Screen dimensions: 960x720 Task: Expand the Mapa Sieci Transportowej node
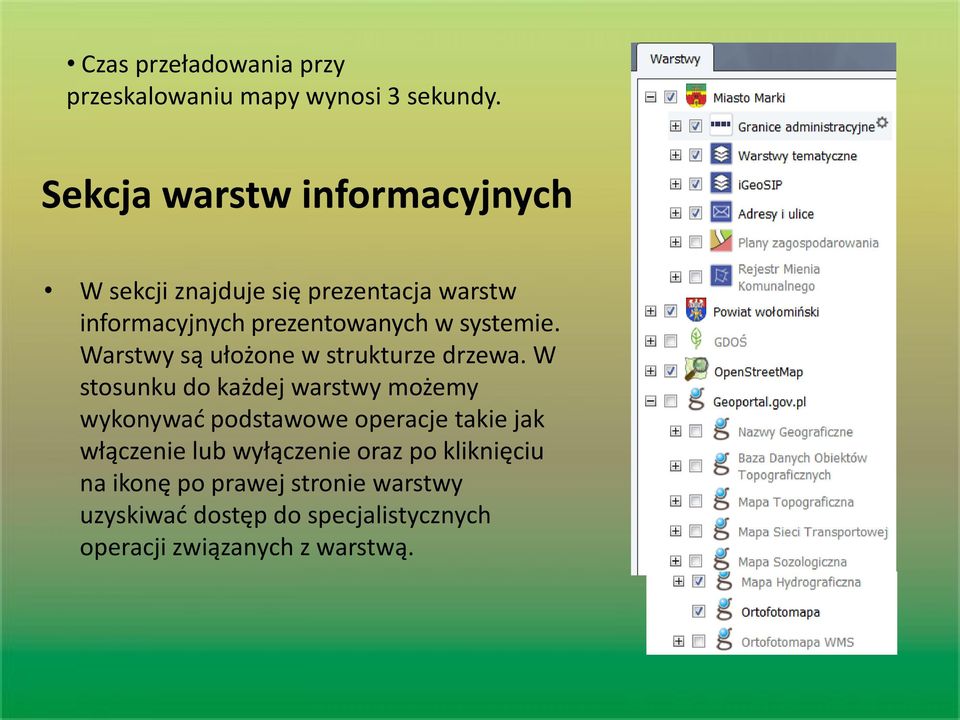click(x=675, y=531)
